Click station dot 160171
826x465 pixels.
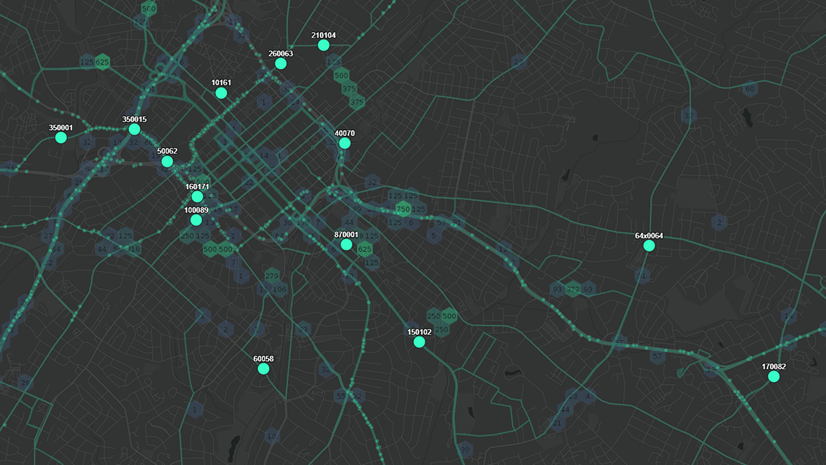[197, 196]
